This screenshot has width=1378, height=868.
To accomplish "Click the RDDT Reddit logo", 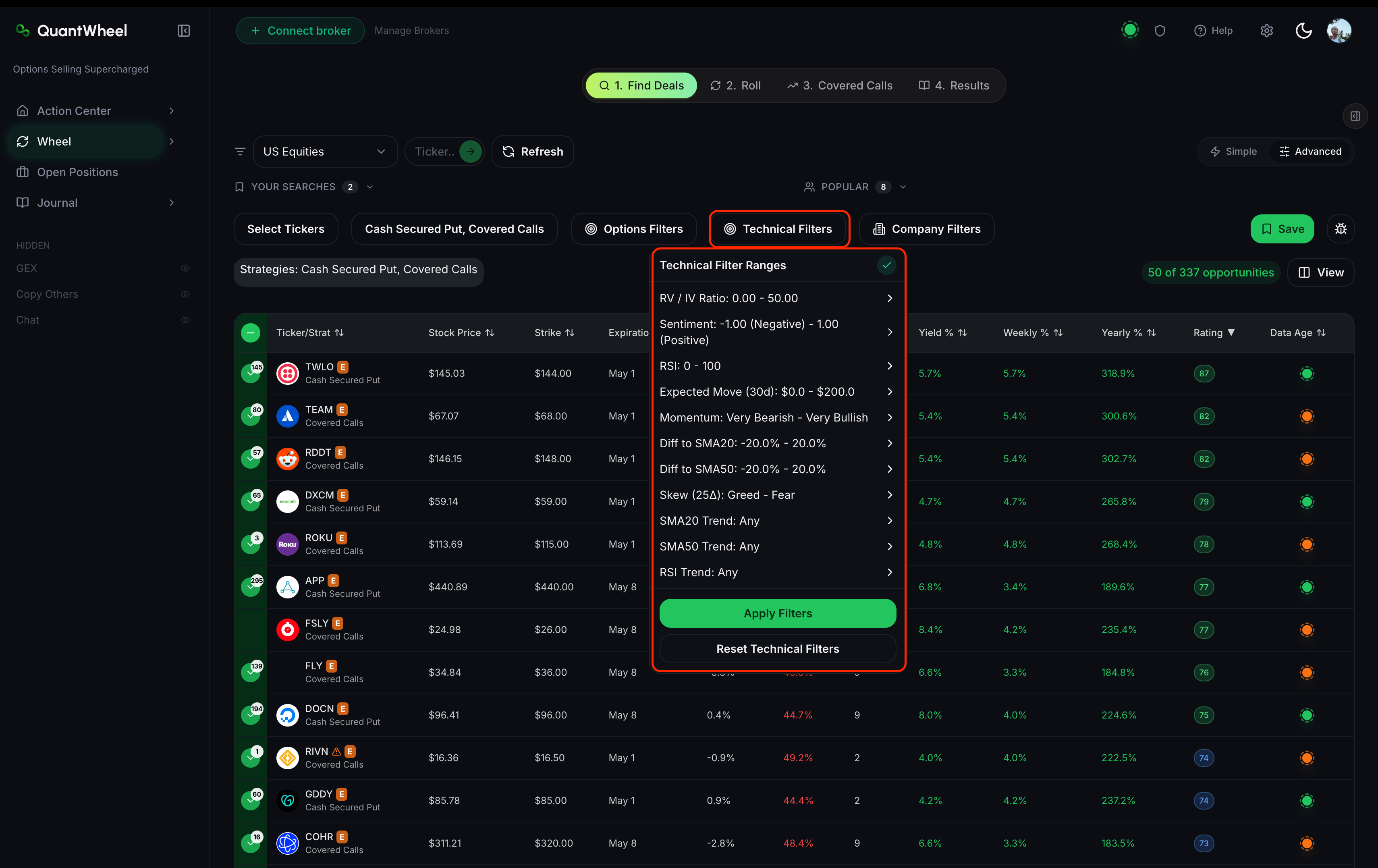I will click(287, 459).
